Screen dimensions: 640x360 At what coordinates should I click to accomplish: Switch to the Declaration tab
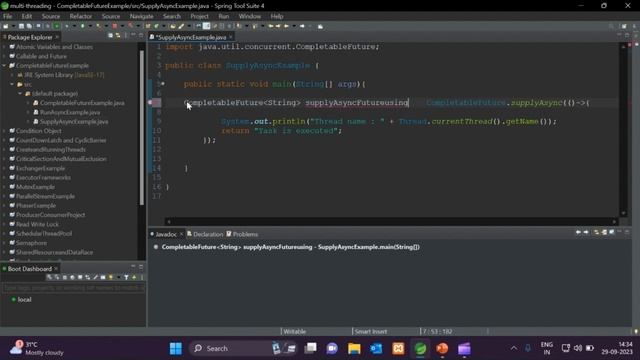point(205,234)
